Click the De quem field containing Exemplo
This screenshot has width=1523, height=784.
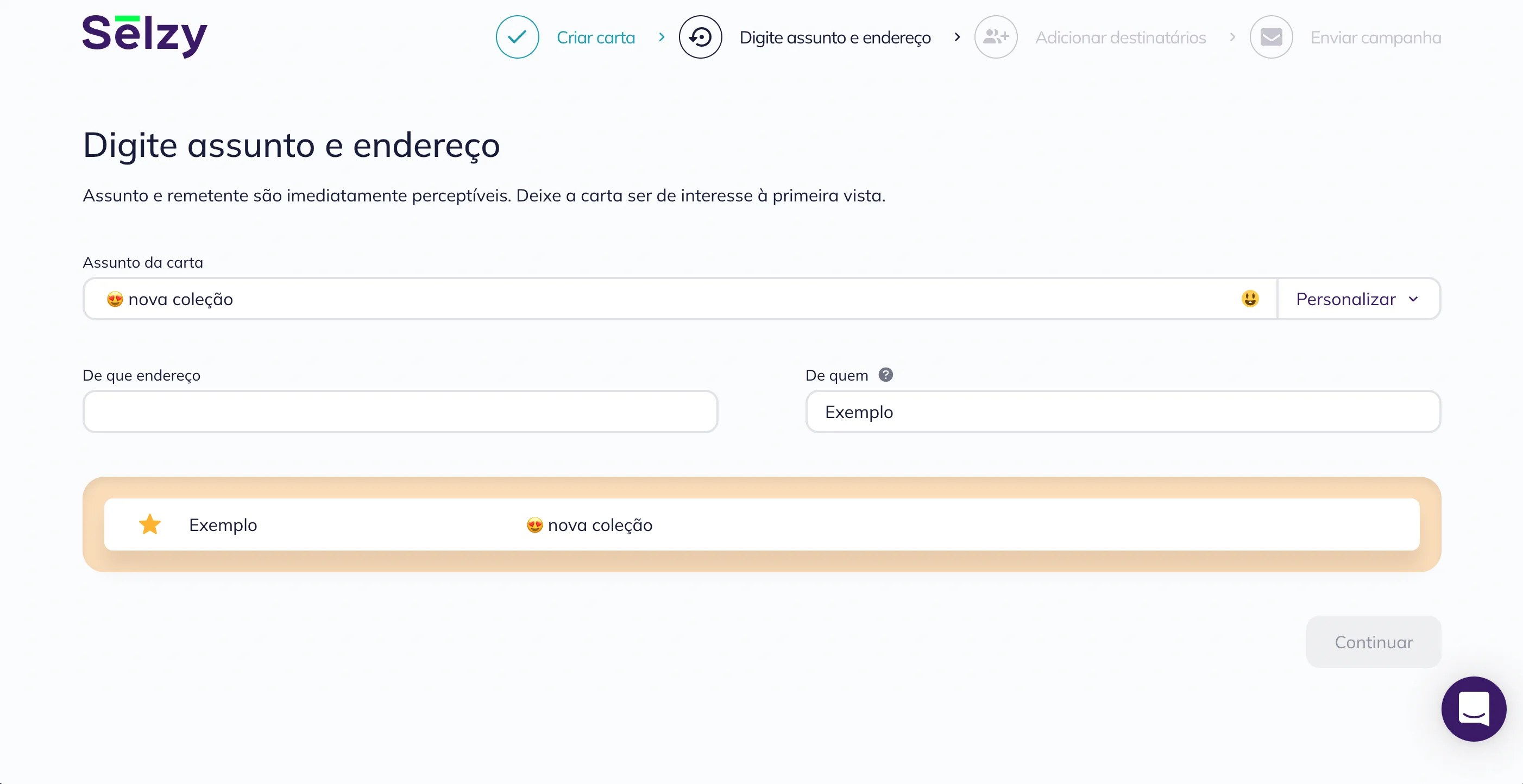click(1123, 412)
